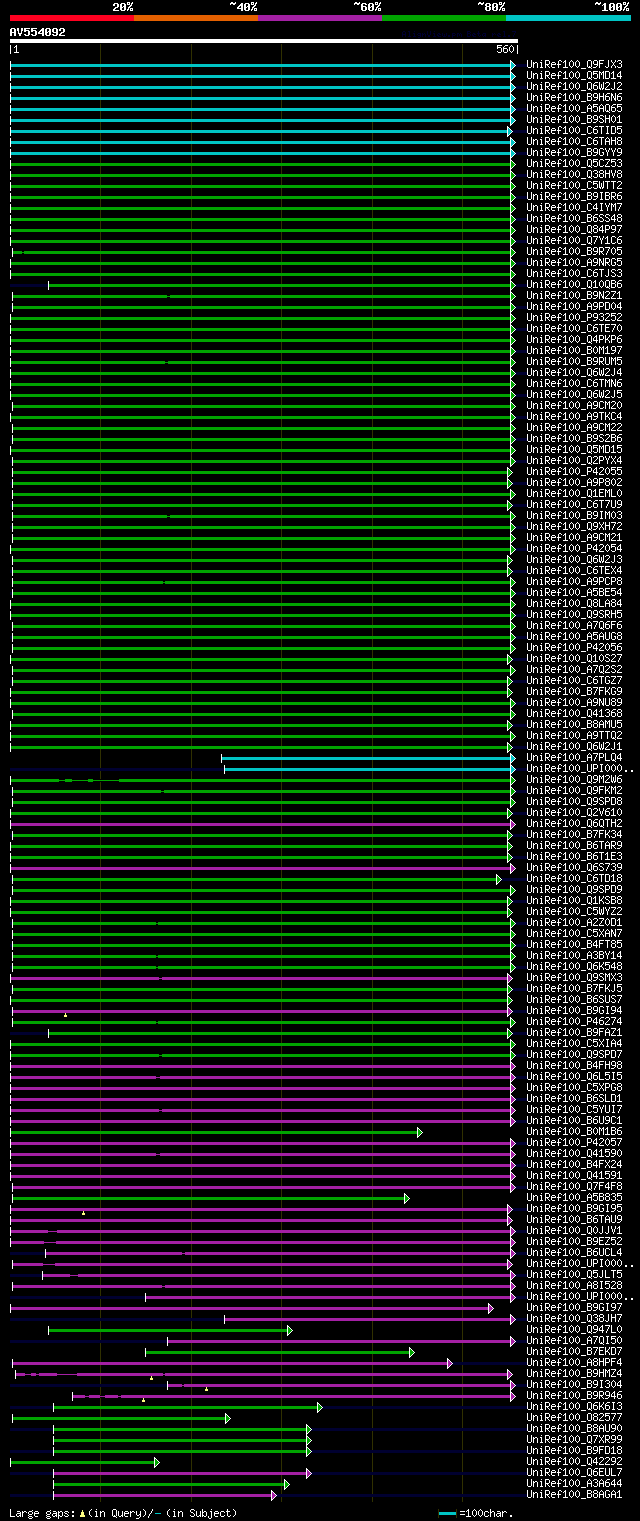This screenshot has width=640, height=1521.
Task: Select label UniRef100_Q84P97
Action: (x=574, y=229)
